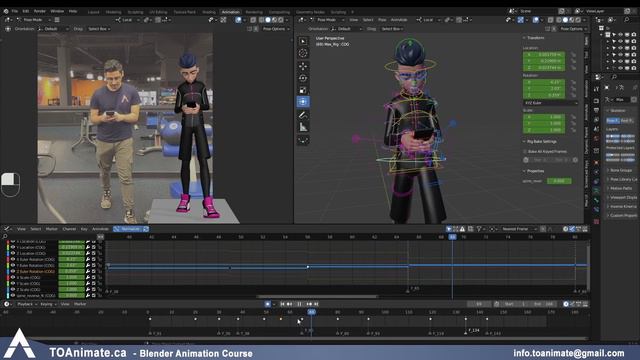This screenshot has height=360, width=640.
Task: Open the Render menu
Action: coord(40,11)
